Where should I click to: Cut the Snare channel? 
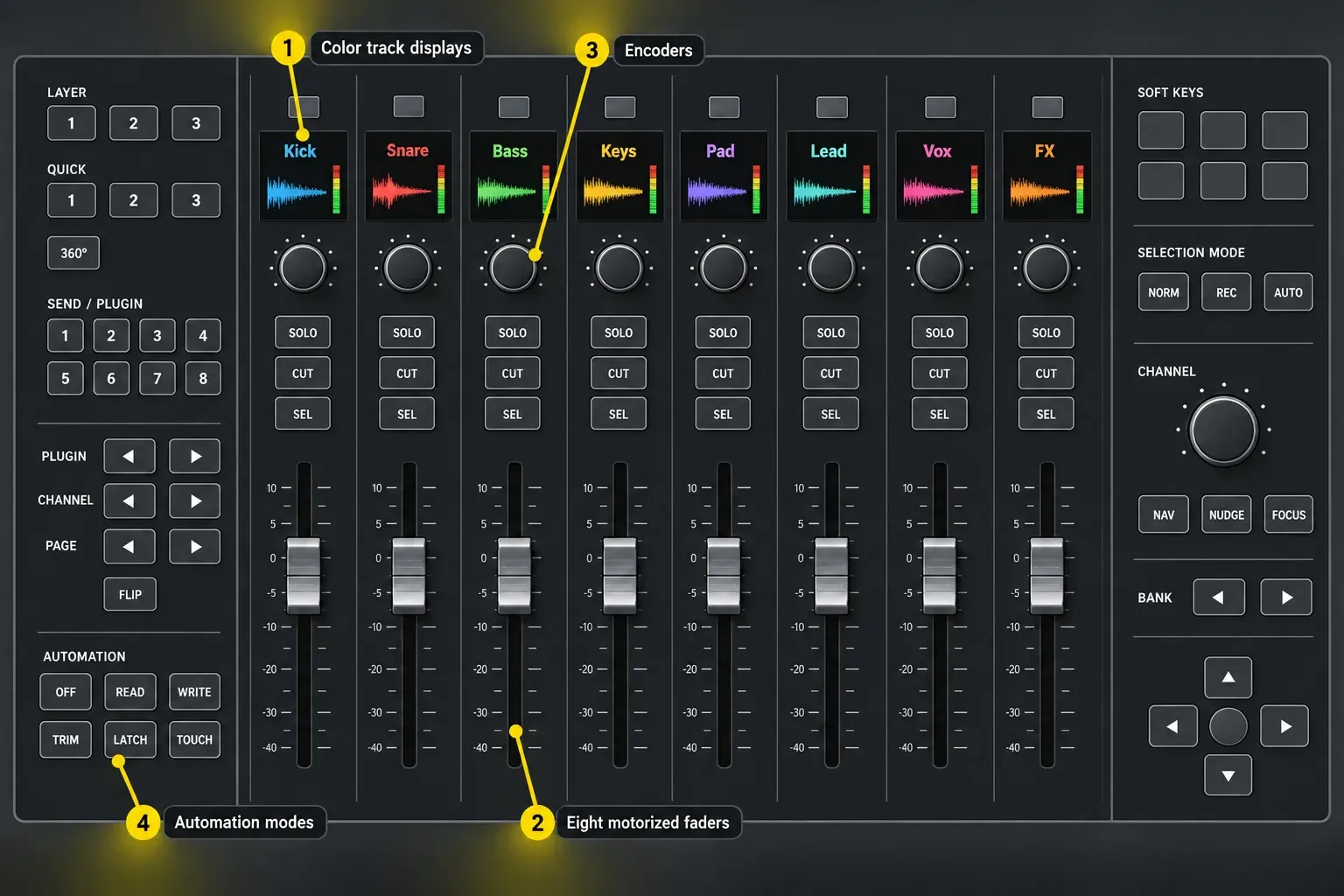pyautogui.click(x=407, y=374)
